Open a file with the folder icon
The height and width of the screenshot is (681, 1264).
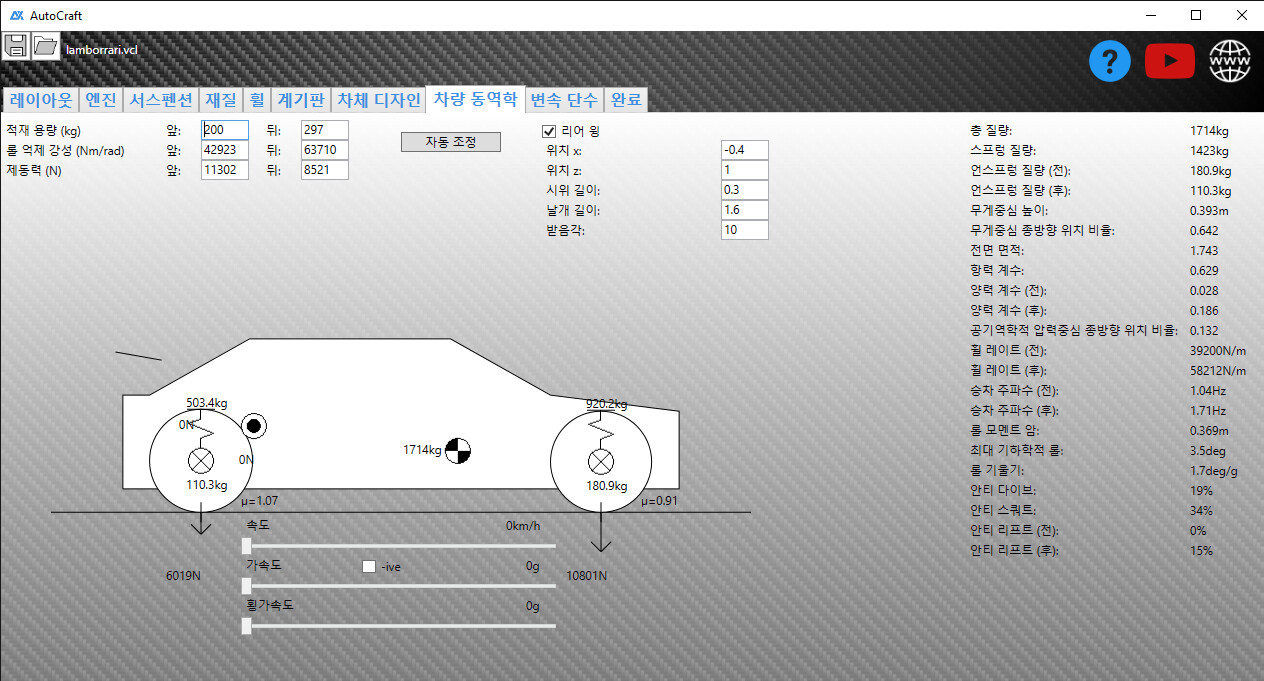(x=46, y=46)
